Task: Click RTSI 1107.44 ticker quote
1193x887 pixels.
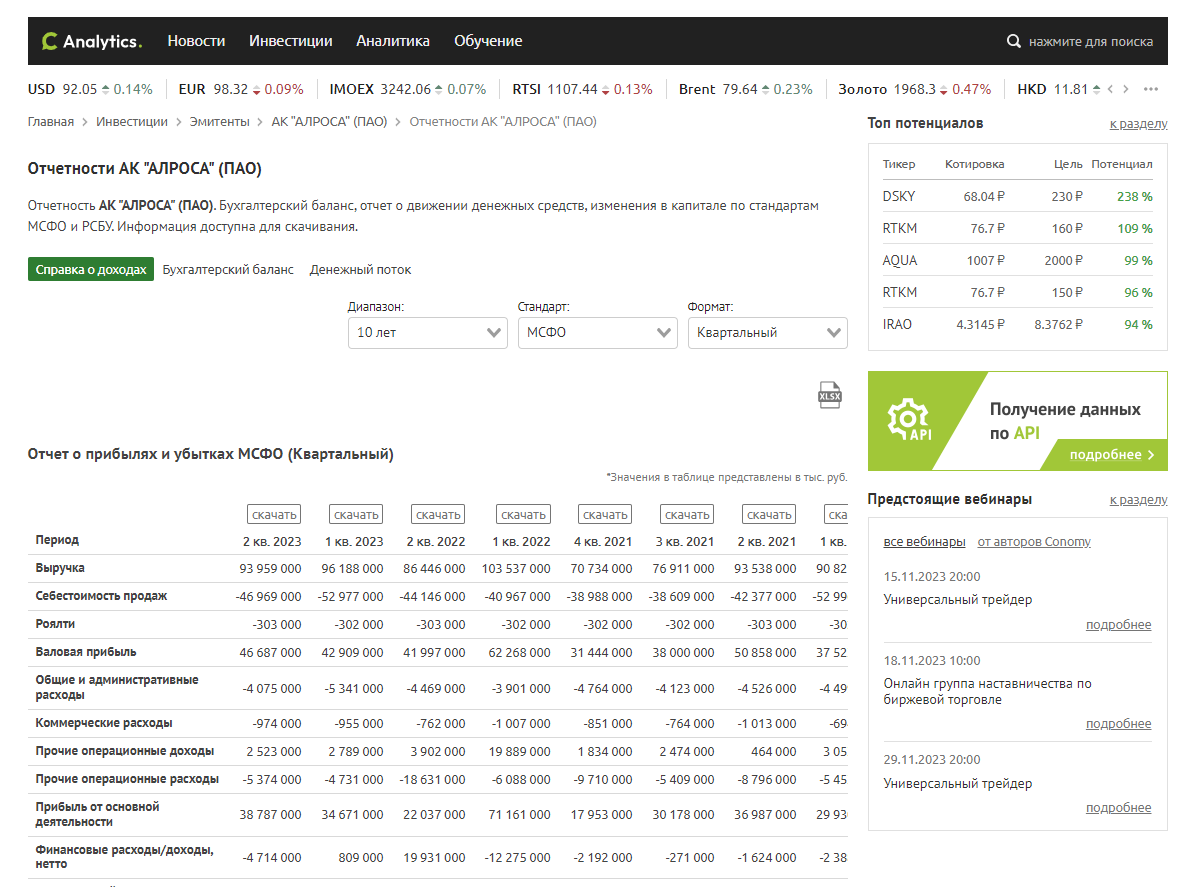Action: pos(582,89)
